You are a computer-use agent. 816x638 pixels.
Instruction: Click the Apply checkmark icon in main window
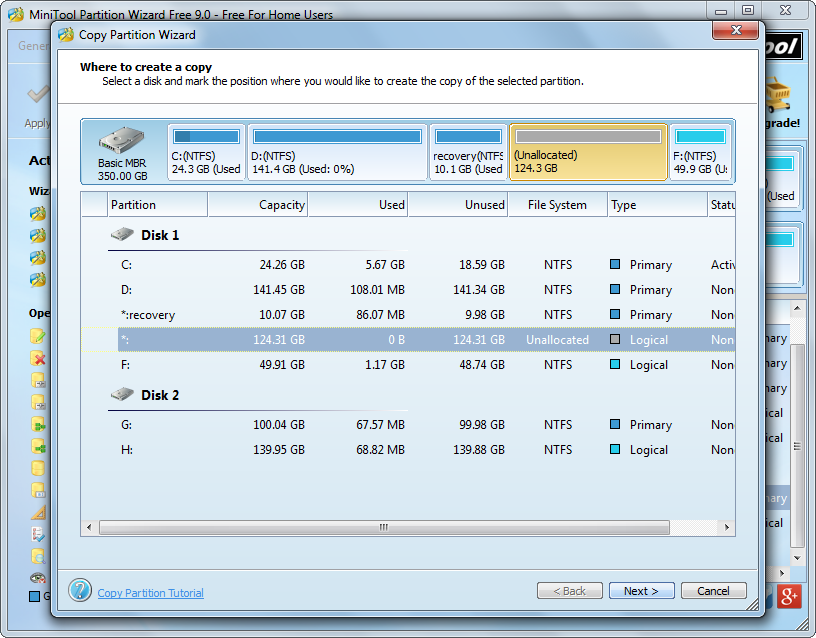pyautogui.click(x=39, y=94)
